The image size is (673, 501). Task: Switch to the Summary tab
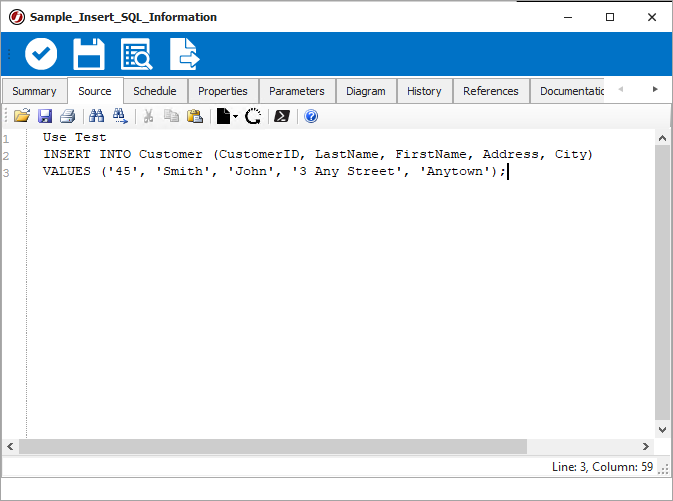34,91
